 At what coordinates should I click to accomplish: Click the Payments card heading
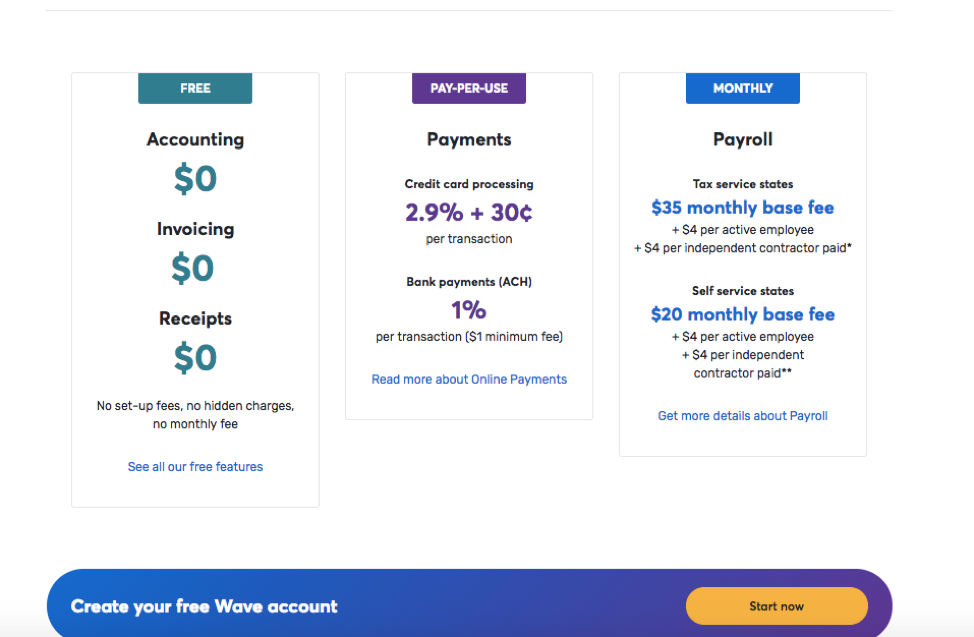click(469, 140)
